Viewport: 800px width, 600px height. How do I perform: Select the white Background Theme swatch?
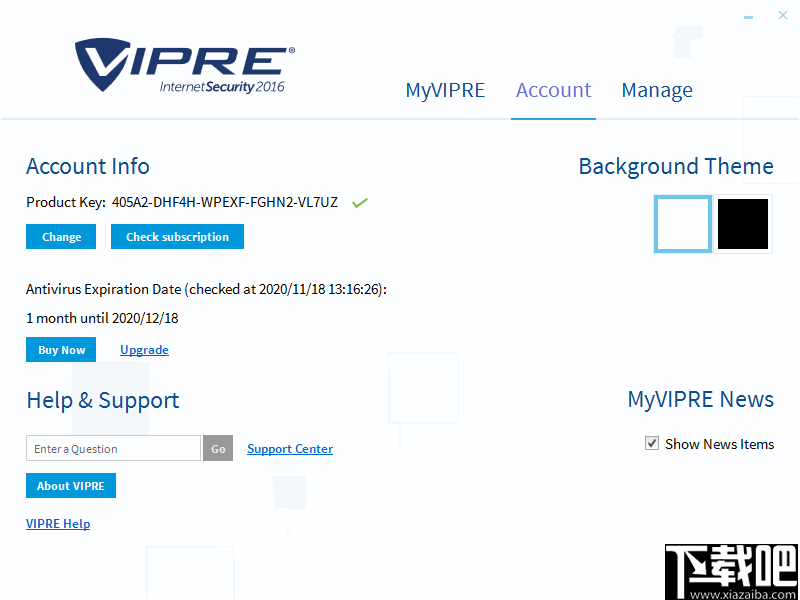click(x=683, y=223)
